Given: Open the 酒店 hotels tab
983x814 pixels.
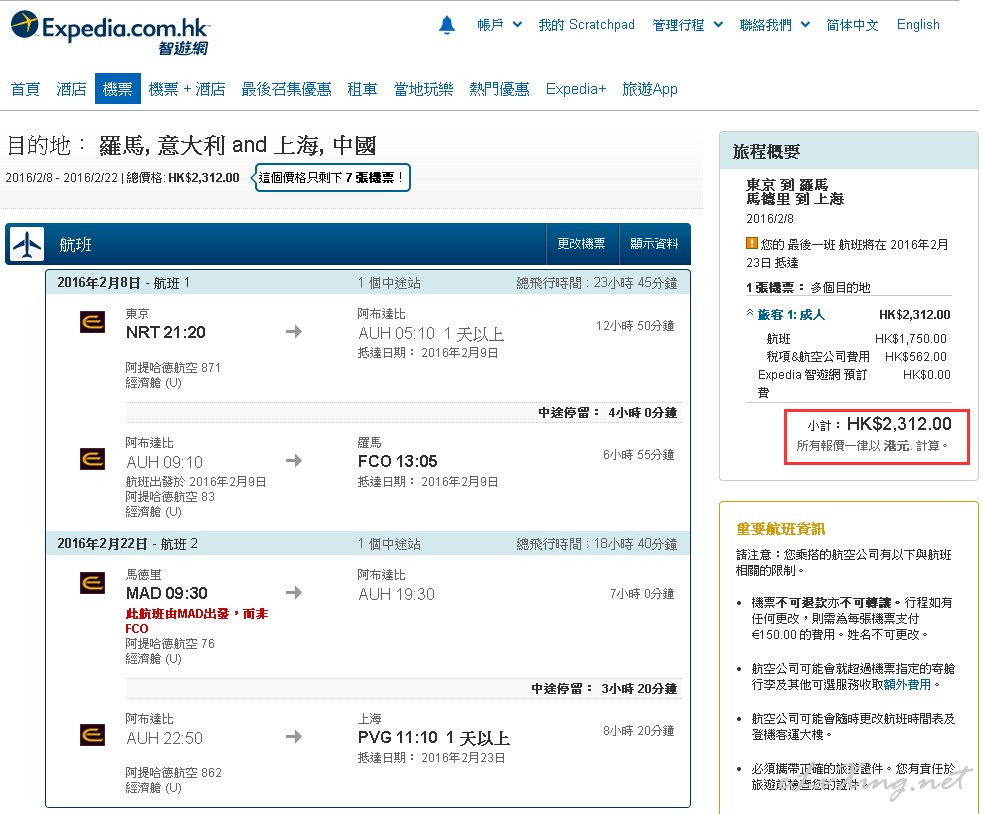Looking at the screenshot, I should coord(71,89).
